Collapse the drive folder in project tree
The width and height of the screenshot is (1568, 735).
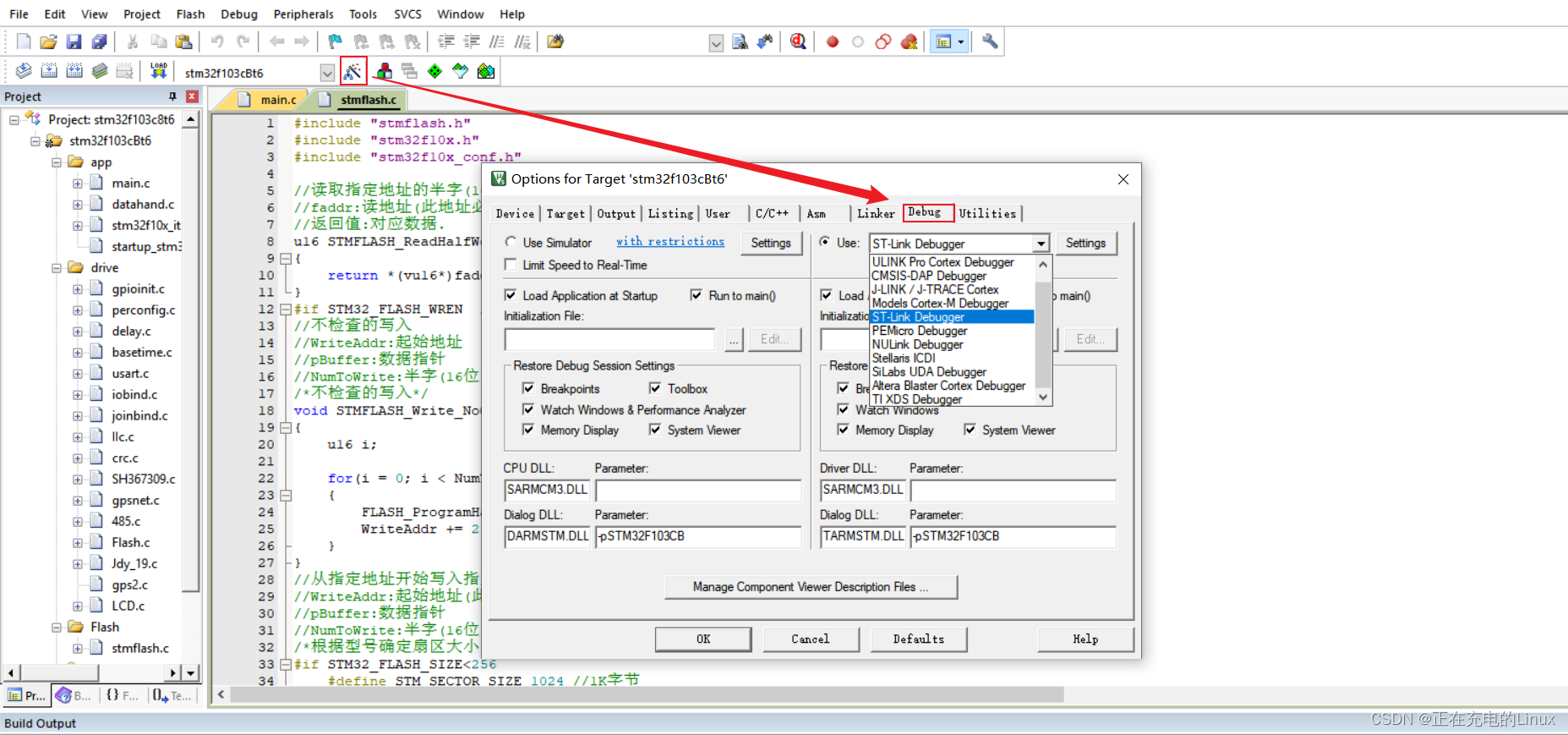pos(57,267)
